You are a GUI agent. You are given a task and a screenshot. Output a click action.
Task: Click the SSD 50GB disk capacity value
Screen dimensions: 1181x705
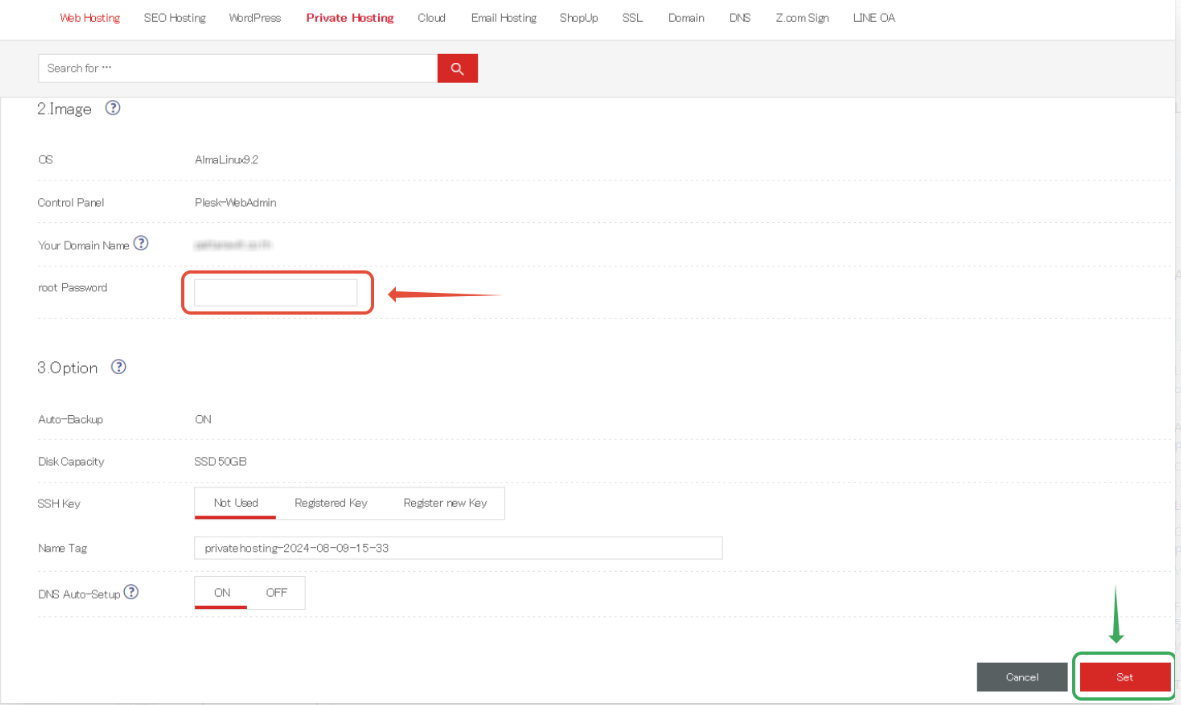(x=220, y=462)
